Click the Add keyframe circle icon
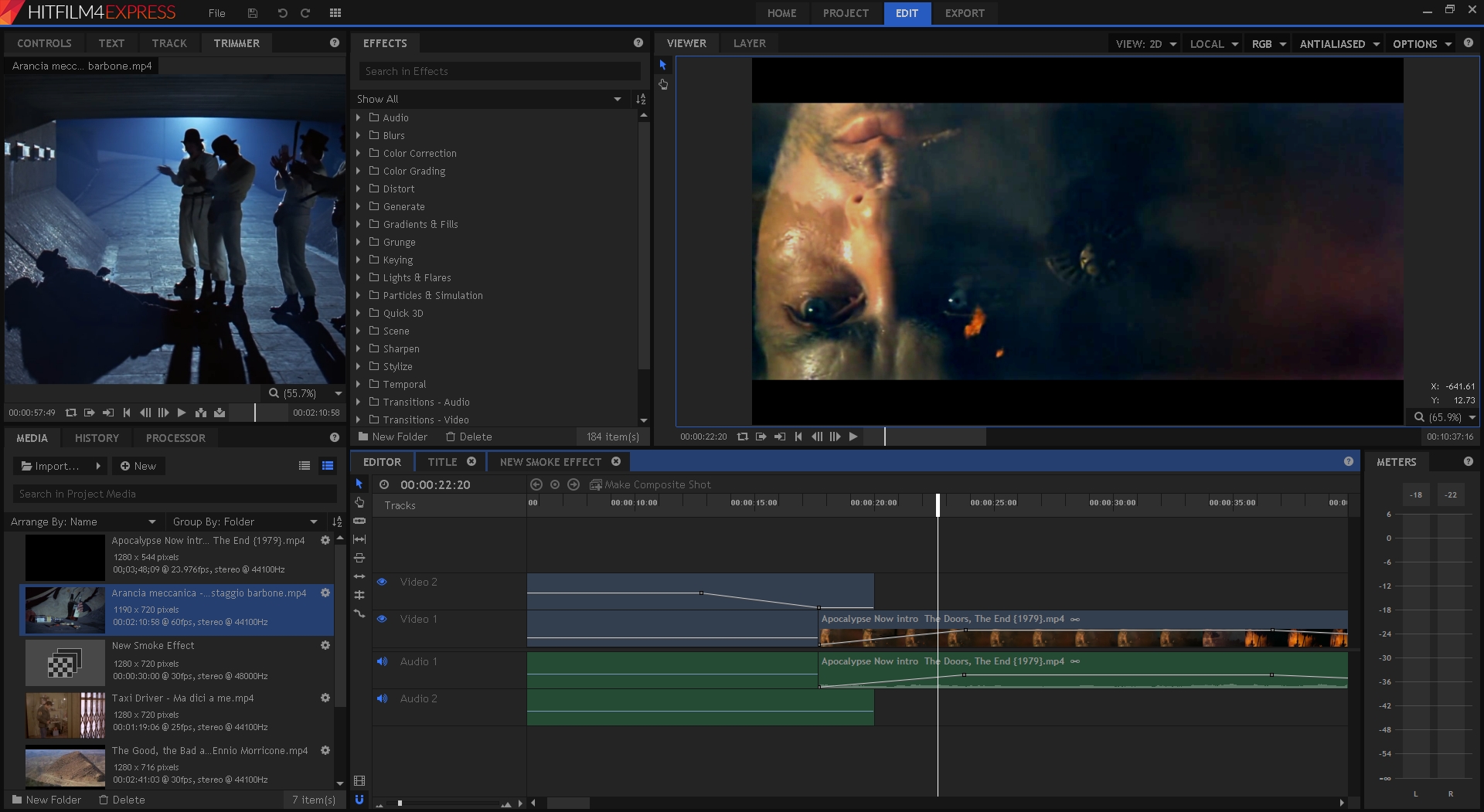Viewport: 1484px width, 812px height. click(555, 484)
